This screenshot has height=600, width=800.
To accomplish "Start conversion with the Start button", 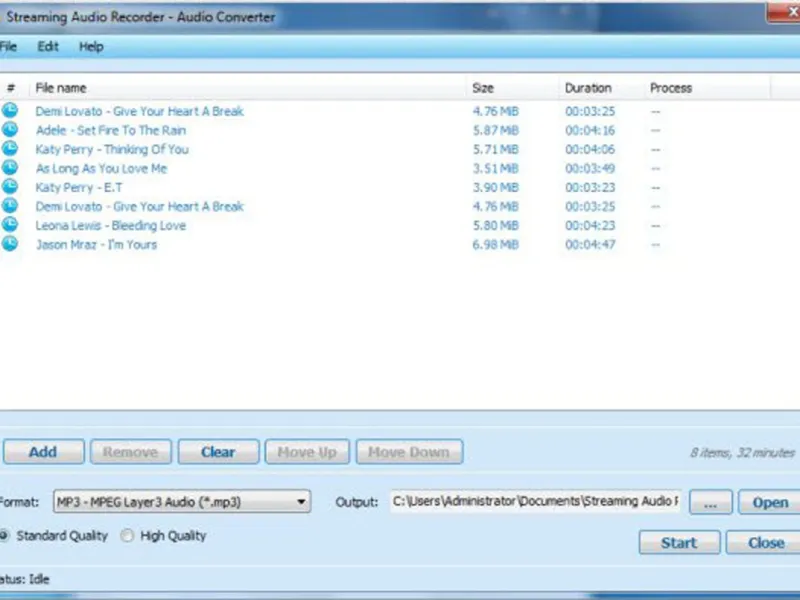I will point(680,542).
